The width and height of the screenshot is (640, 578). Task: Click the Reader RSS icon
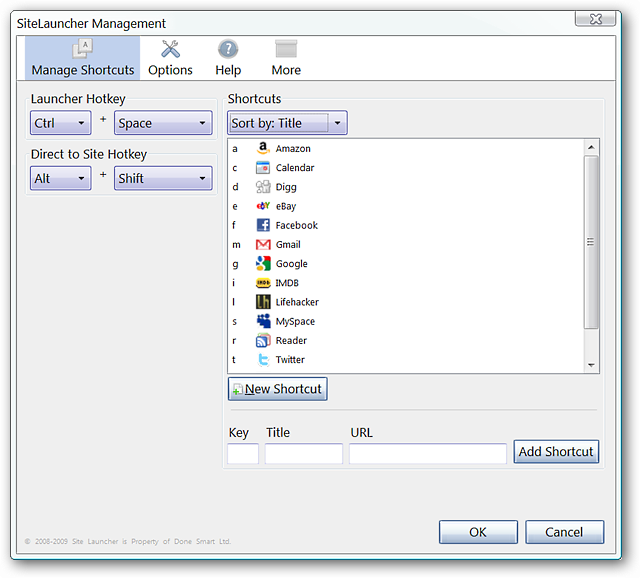[263, 340]
